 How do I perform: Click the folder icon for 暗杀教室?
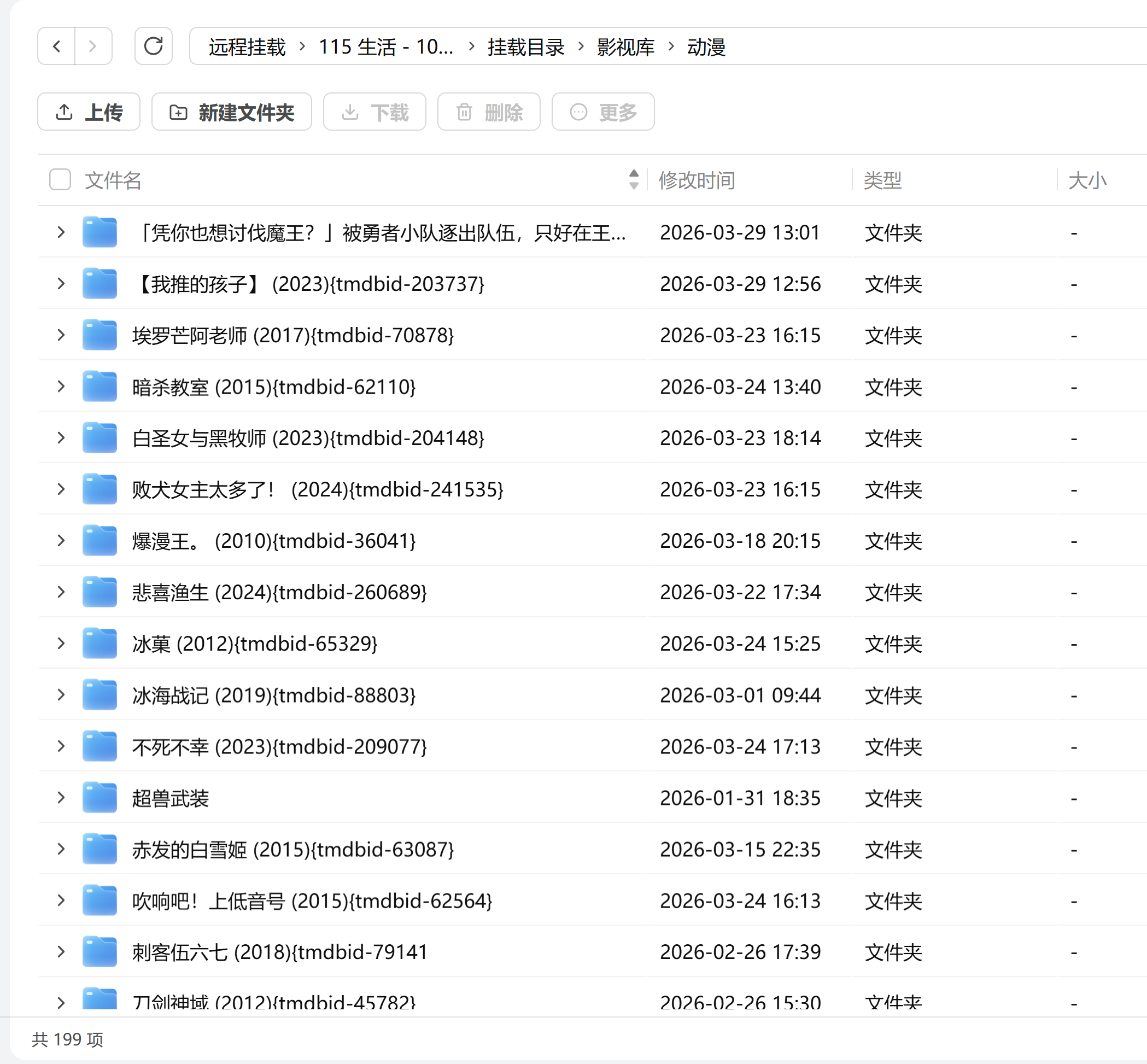tap(100, 387)
